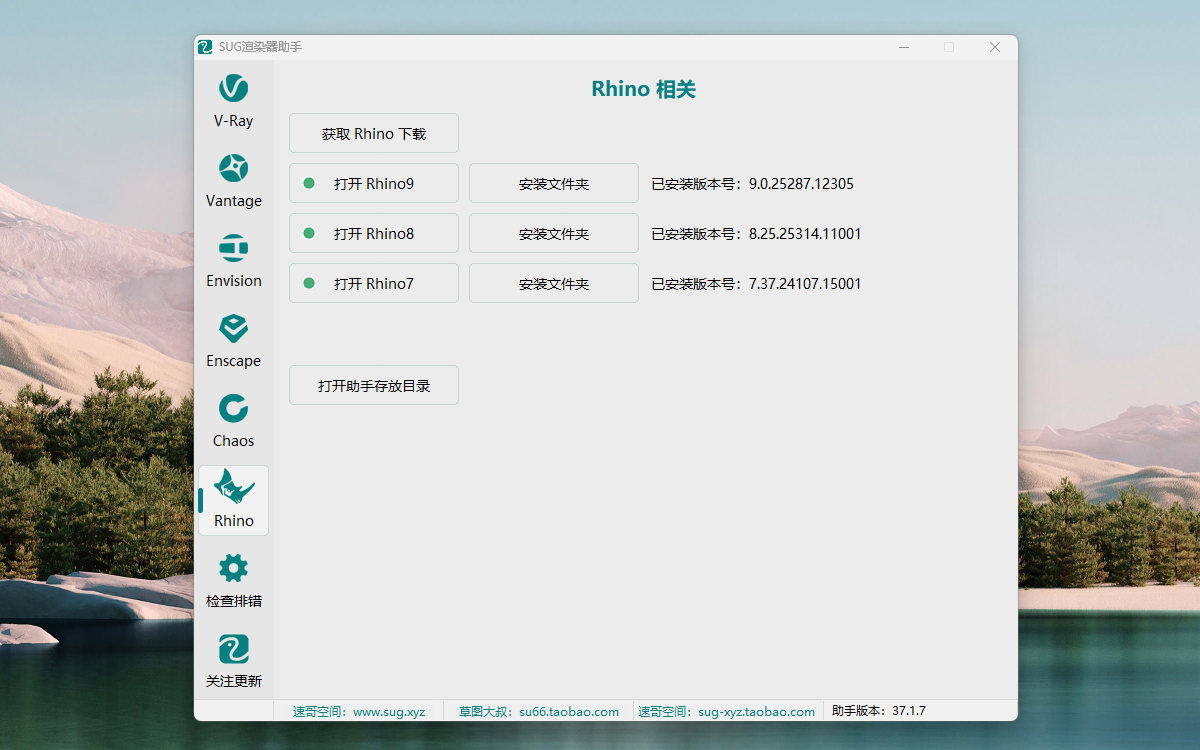
Task: Open 安装文件夹 for Rhino8
Action: click(x=553, y=233)
